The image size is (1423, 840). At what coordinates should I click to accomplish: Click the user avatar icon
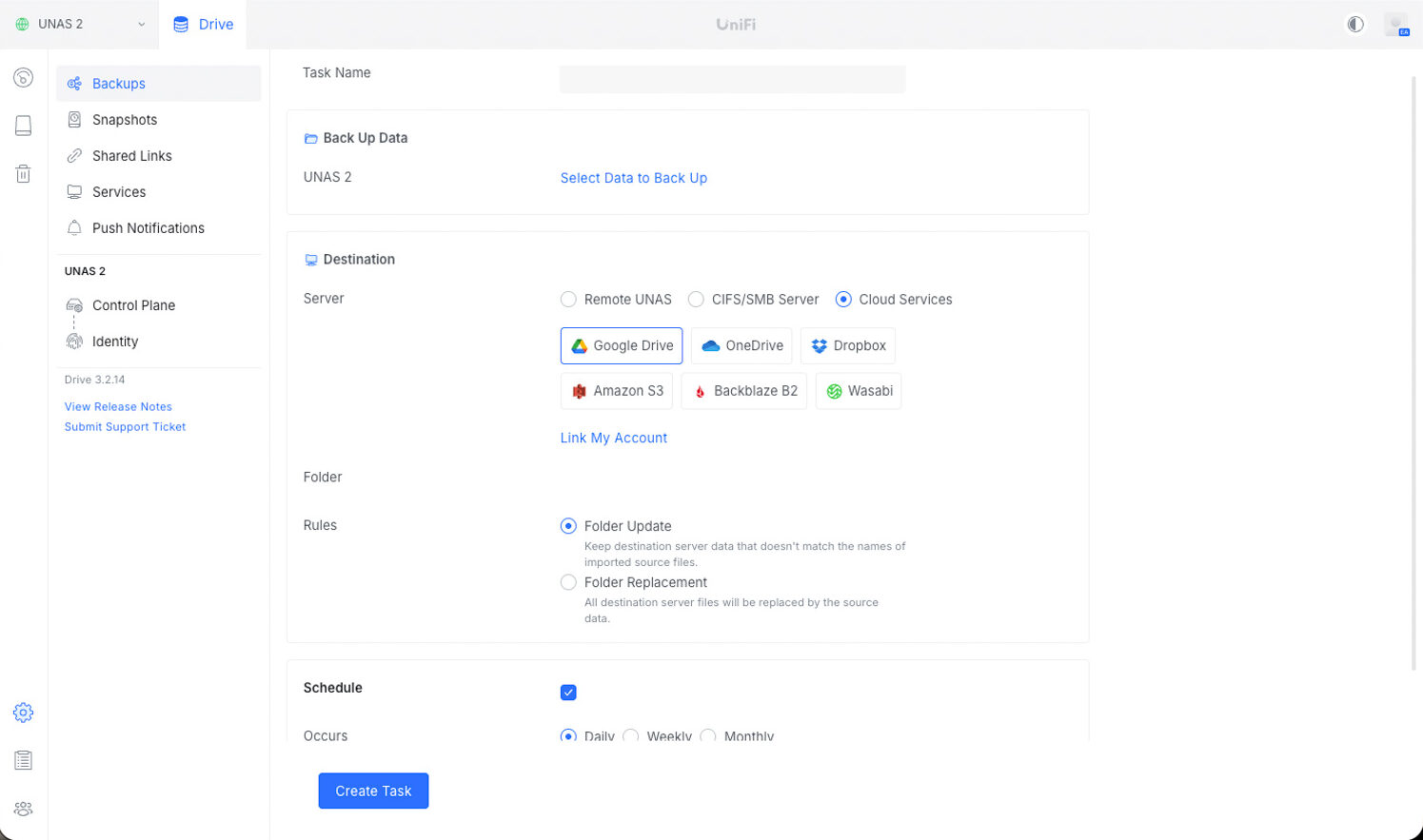click(1396, 25)
